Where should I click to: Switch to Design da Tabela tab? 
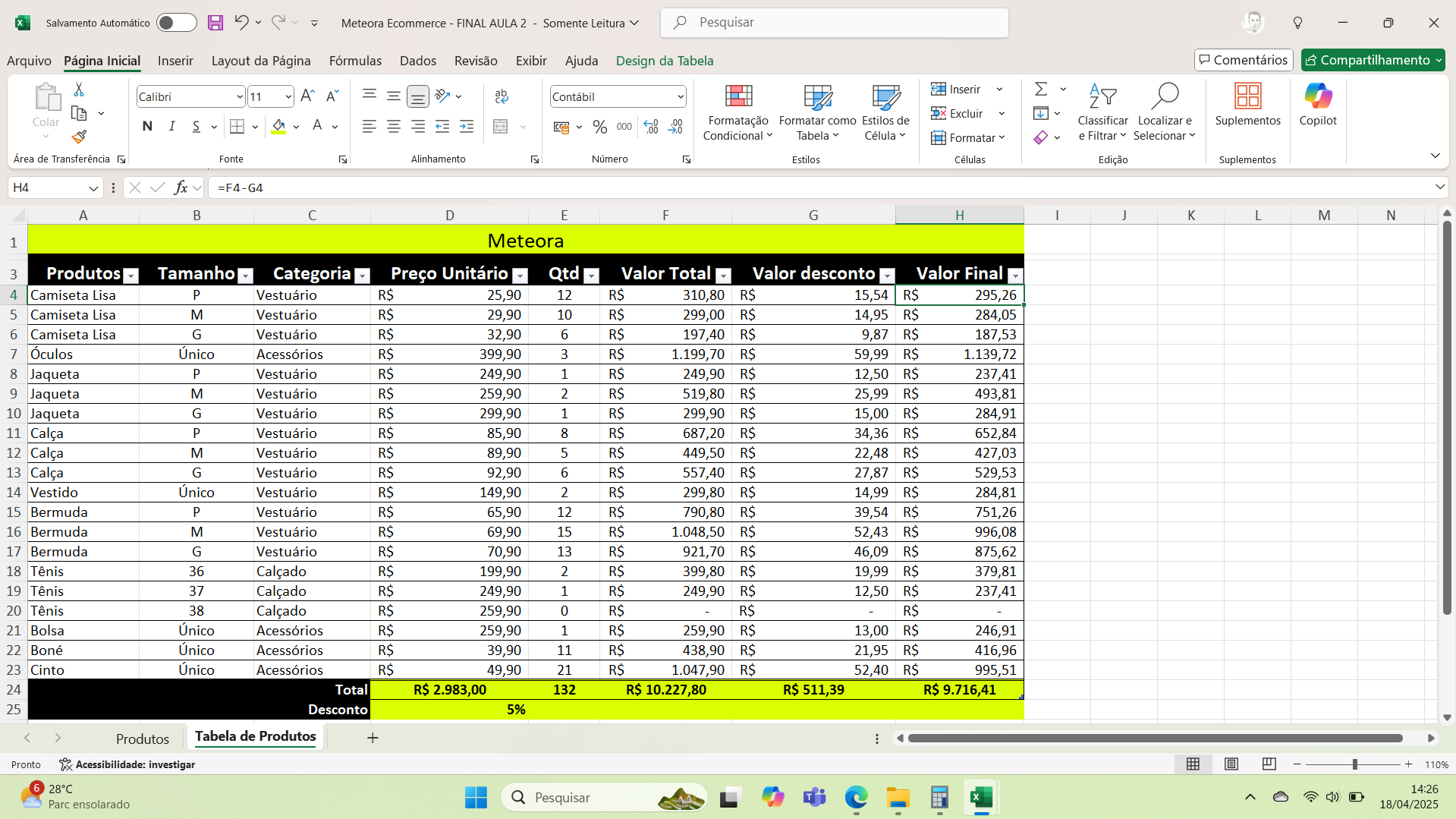click(x=665, y=61)
